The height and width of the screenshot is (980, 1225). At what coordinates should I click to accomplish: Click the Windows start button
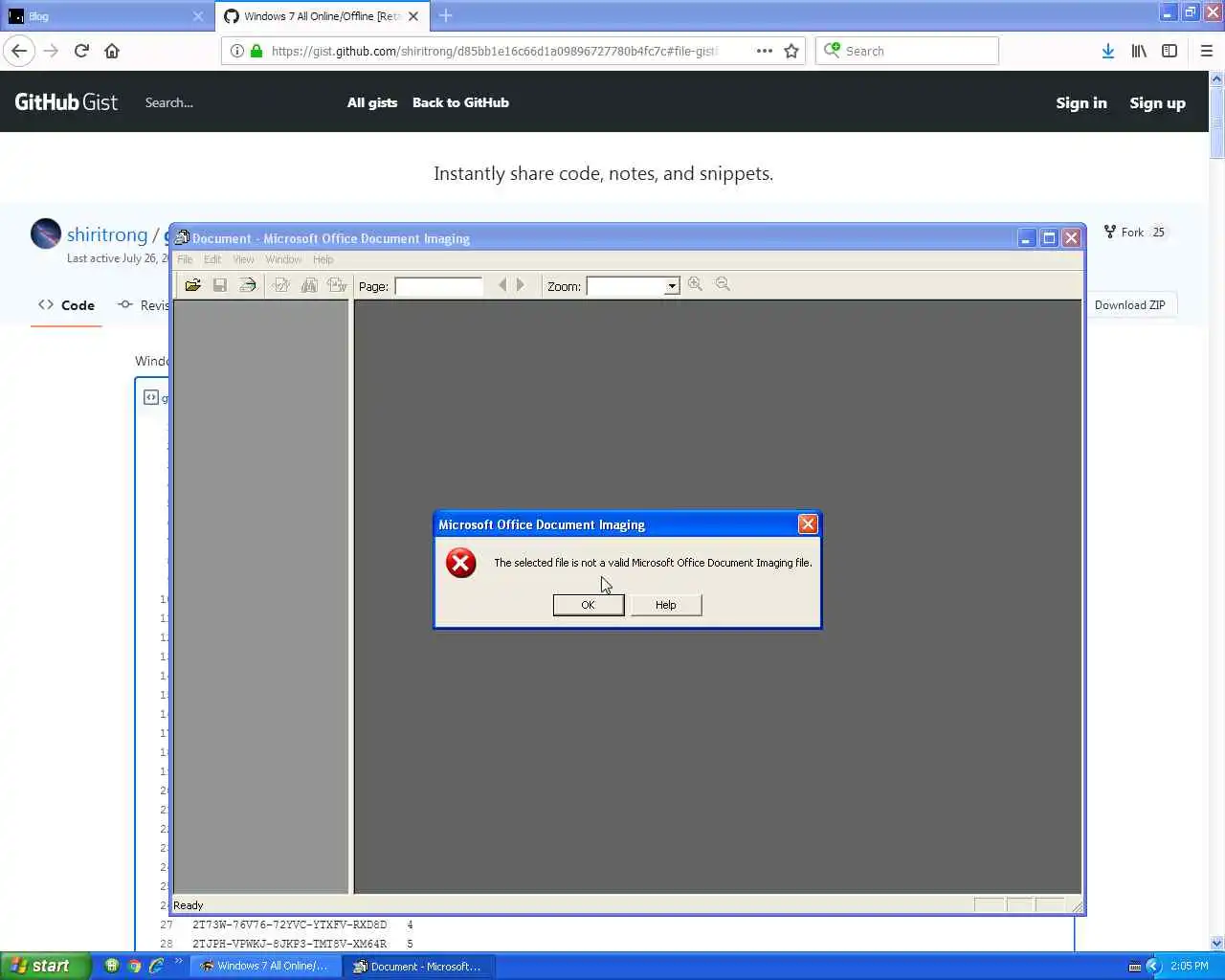click(45, 966)
